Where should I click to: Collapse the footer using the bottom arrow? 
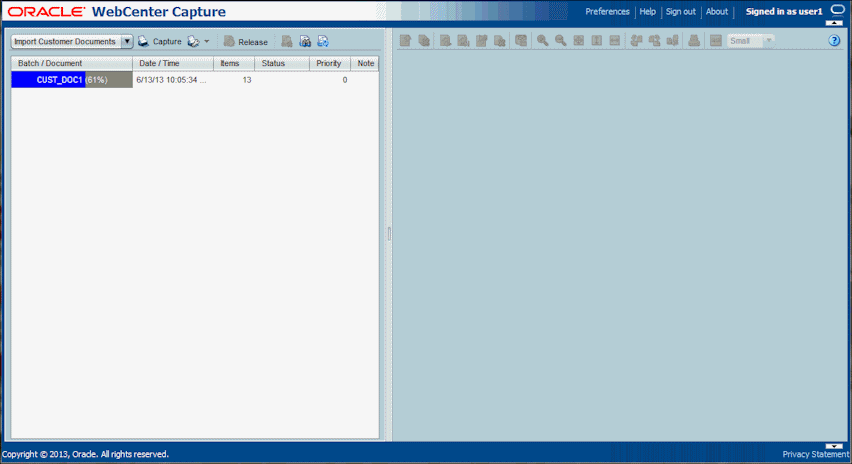click(x=834, y=446)
